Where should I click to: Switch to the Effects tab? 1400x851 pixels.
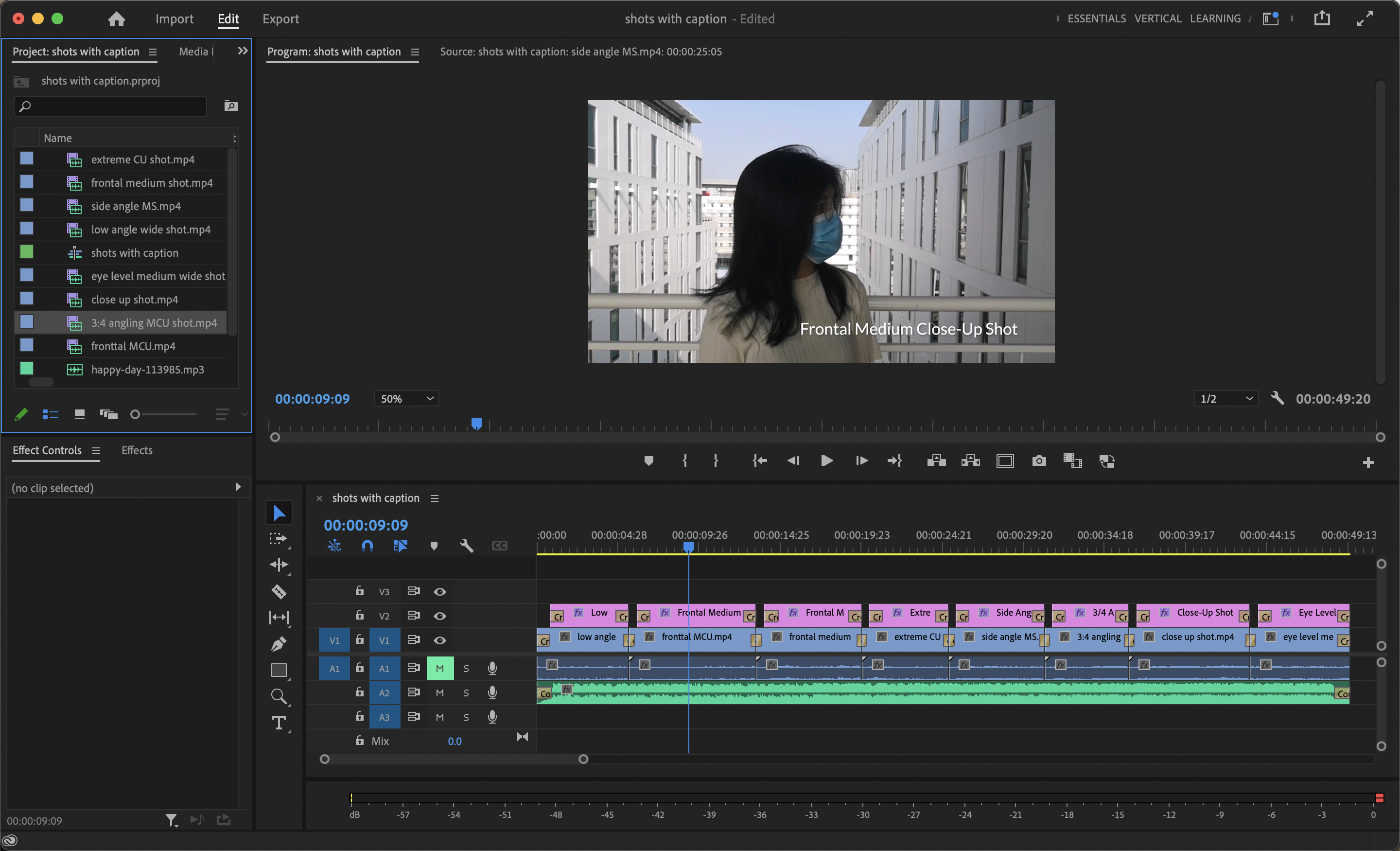[x=137, y=450]
